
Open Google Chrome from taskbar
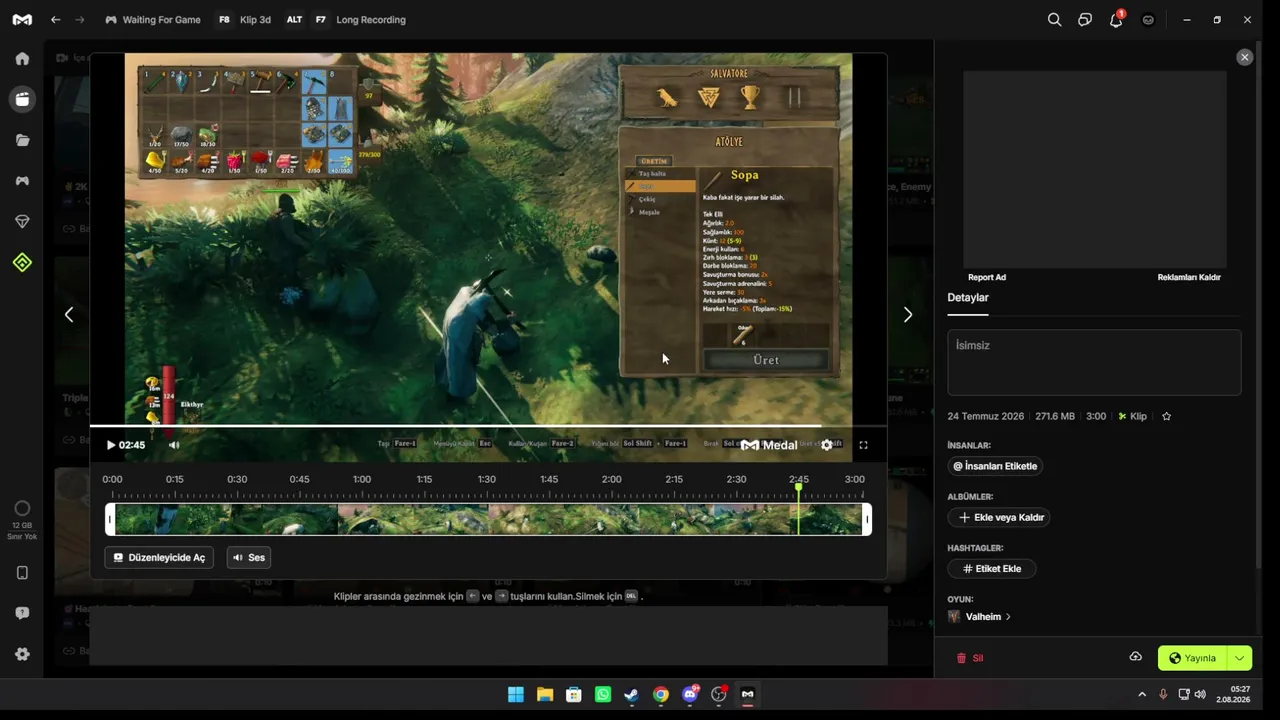tap(661, 694)
